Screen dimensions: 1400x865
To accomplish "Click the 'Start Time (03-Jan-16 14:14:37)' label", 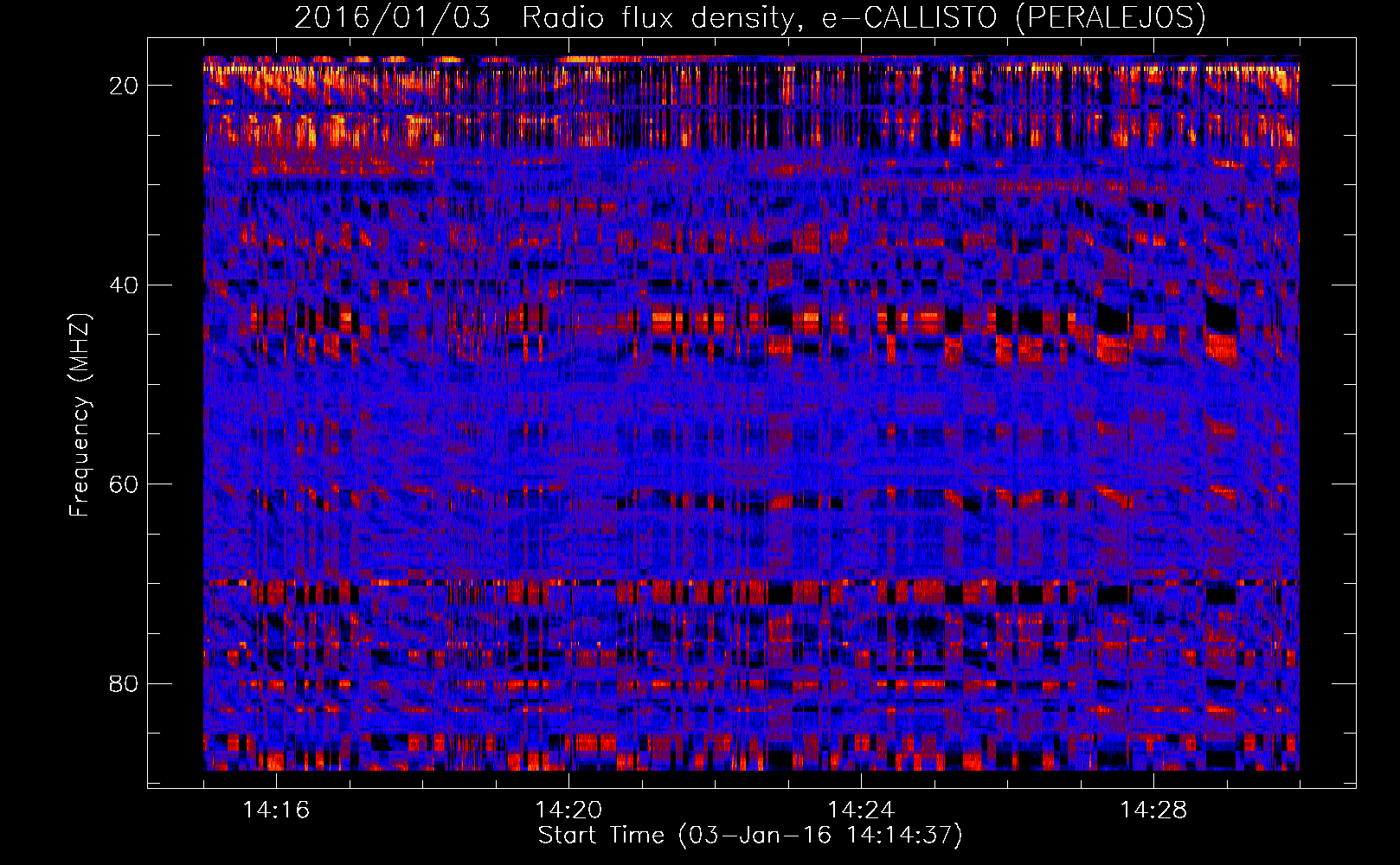I will [750, 836].
